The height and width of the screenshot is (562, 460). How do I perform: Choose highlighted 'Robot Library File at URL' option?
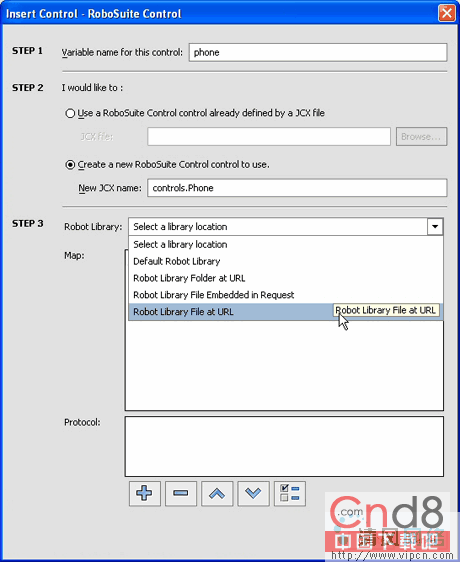286,312
